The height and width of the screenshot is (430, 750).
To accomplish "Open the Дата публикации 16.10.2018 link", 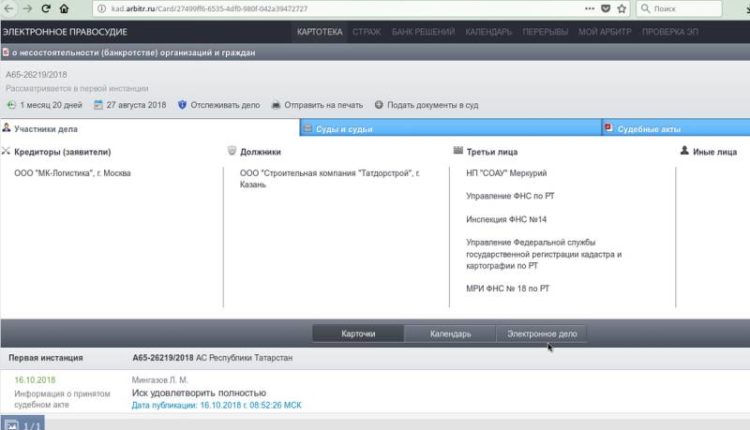I will click(x=216, y=405).
